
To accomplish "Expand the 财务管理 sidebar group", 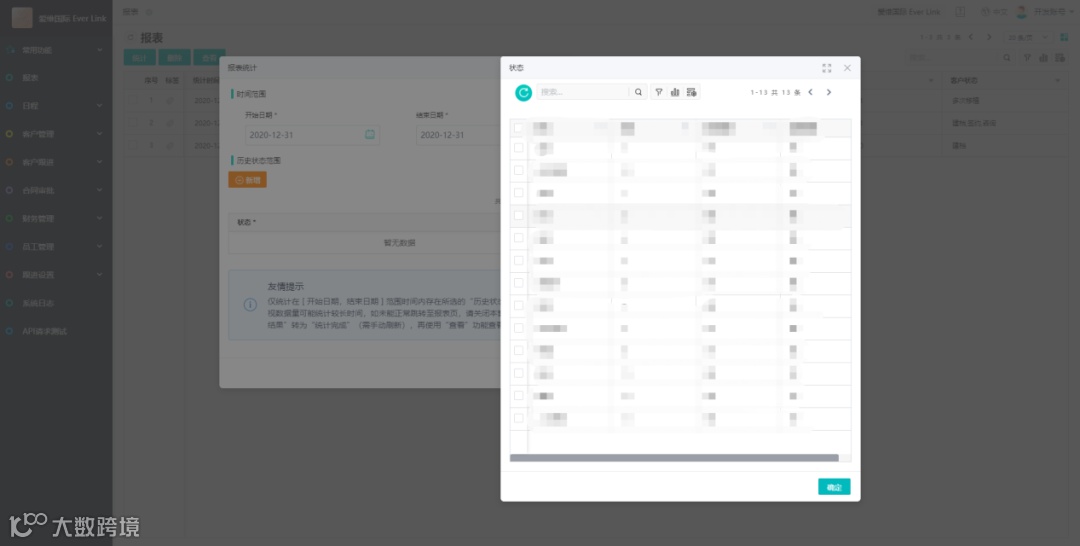I will point(56,219).
